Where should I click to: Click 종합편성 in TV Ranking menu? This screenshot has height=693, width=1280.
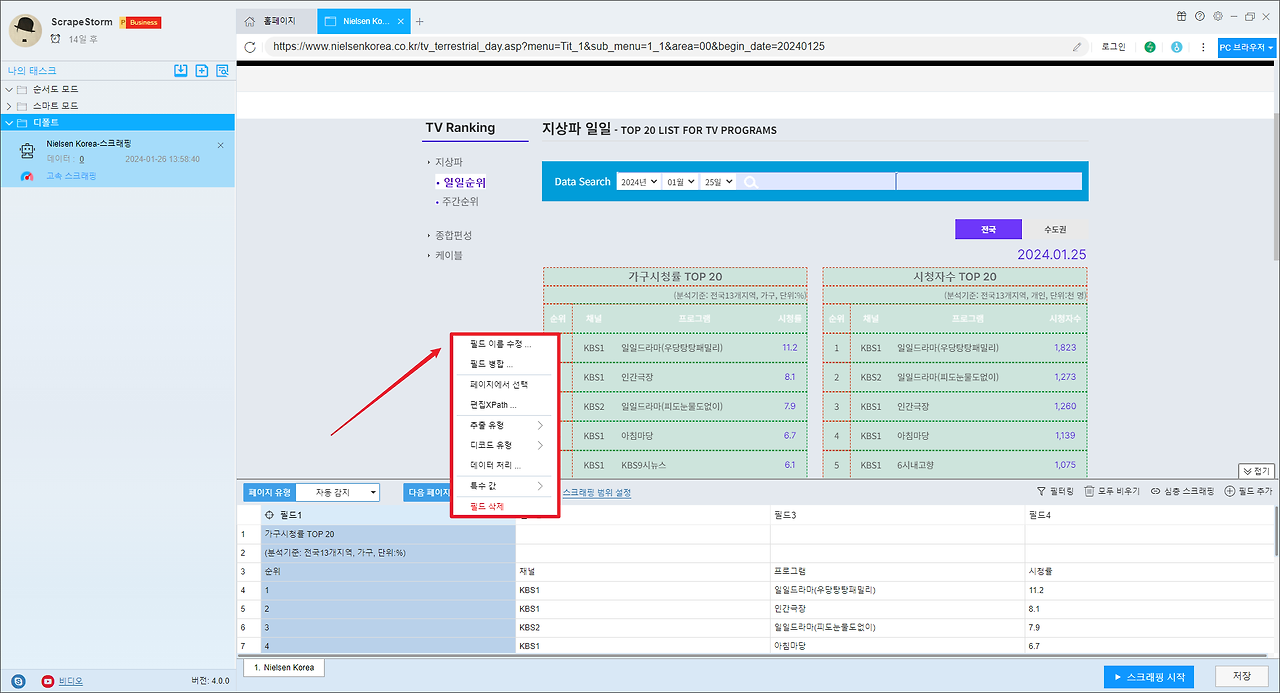453,235
